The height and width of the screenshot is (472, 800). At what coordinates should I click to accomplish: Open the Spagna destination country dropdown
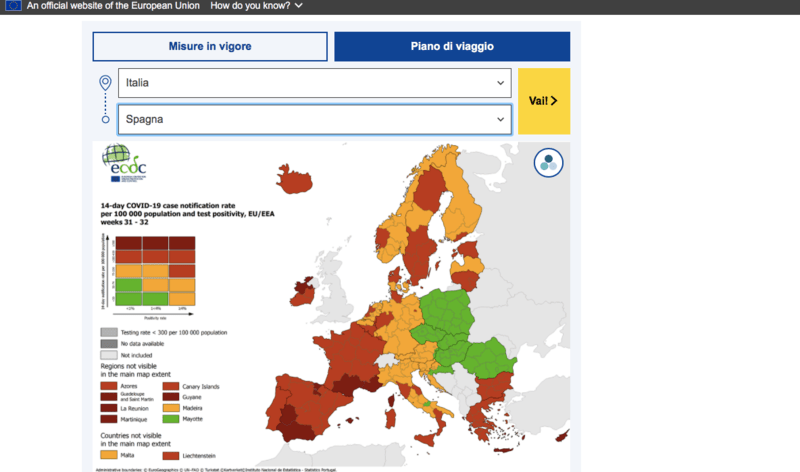point(314,120)
